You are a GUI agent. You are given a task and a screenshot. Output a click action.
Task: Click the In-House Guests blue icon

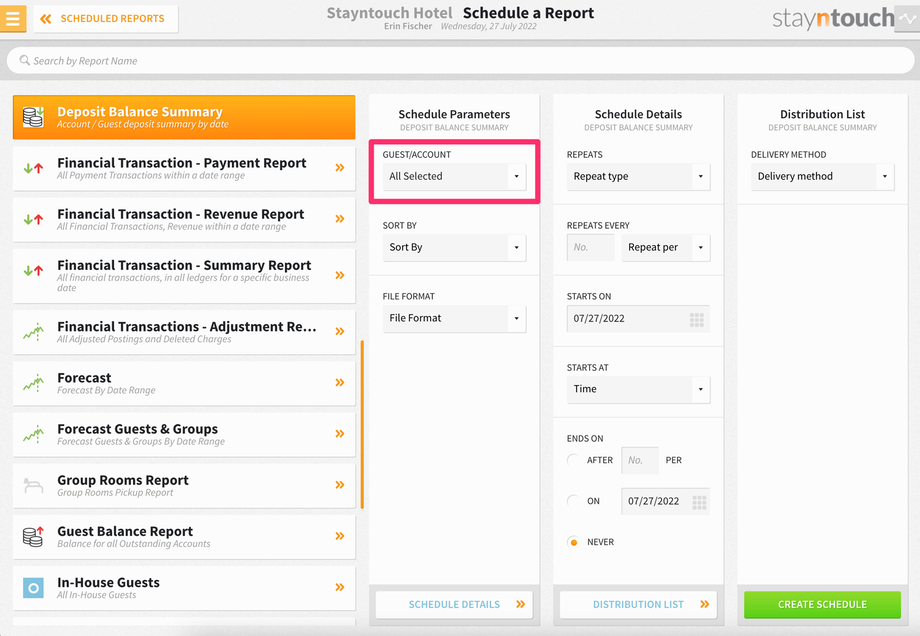tap(33, 587)
